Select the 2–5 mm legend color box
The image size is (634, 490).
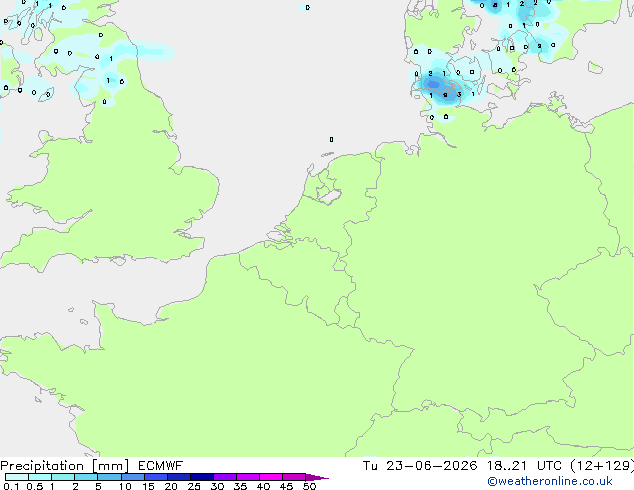[86, 477]
